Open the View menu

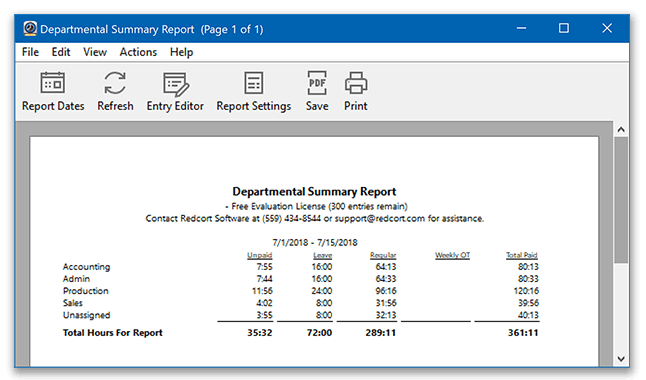pos(95,52)
